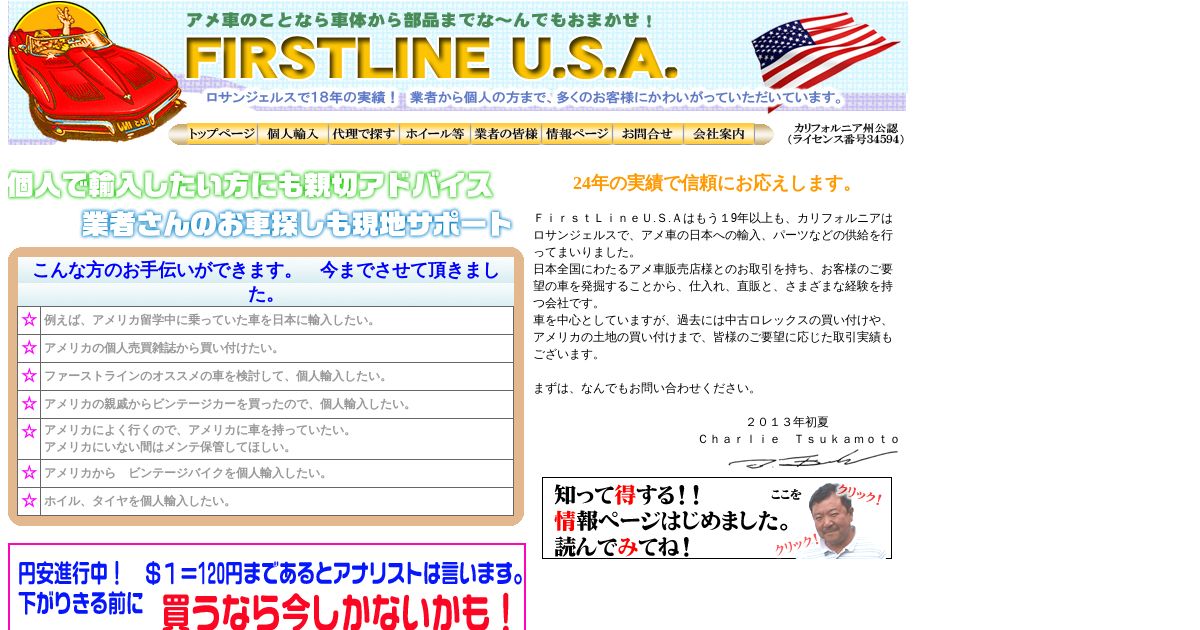Click the お問合せ navigation item

pos(648,134)
